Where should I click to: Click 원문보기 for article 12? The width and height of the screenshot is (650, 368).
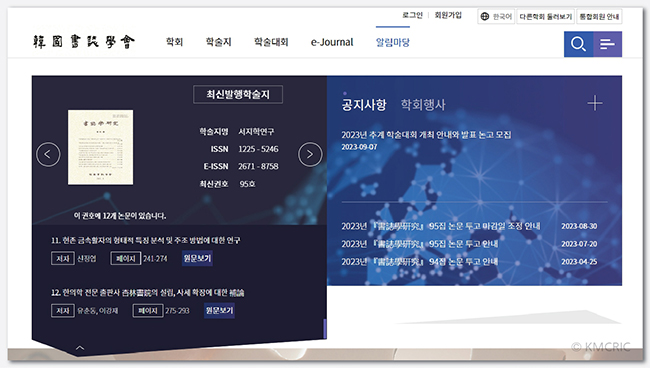click(219, 310)
